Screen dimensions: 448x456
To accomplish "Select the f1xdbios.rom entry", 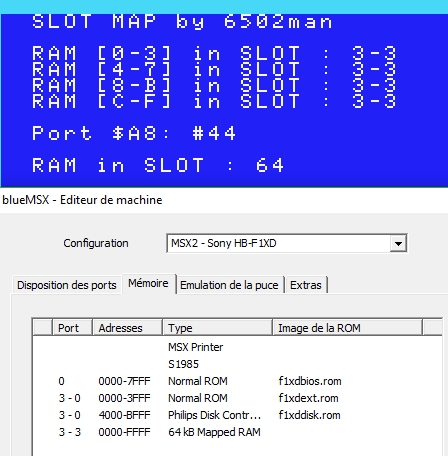I will tap(310, 381).
